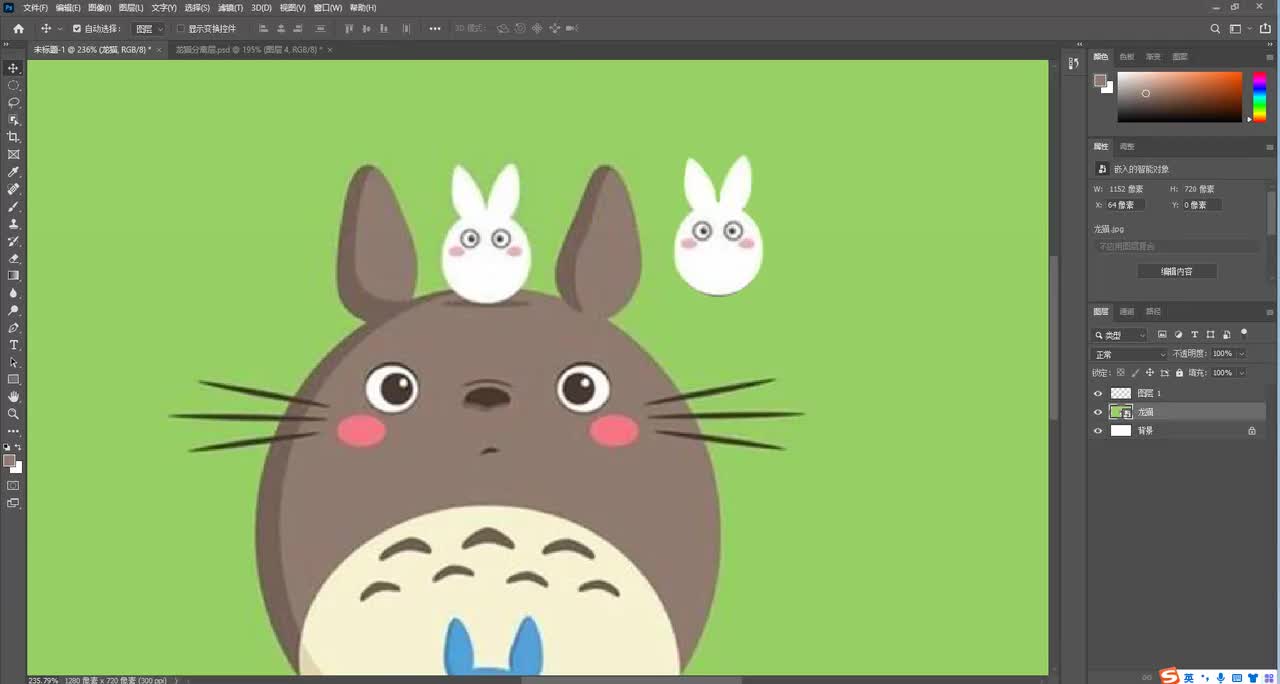This screenshot has height=684, width=1280.
Task: Open the Move tool preset picker arrow
Action: [60, 29]
